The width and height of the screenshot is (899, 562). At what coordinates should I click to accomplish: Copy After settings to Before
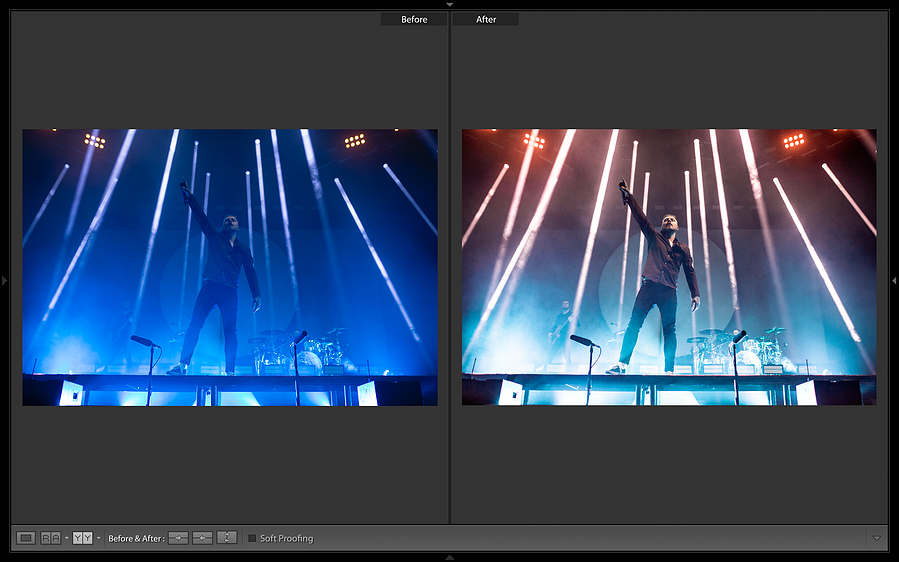(202, 538)
